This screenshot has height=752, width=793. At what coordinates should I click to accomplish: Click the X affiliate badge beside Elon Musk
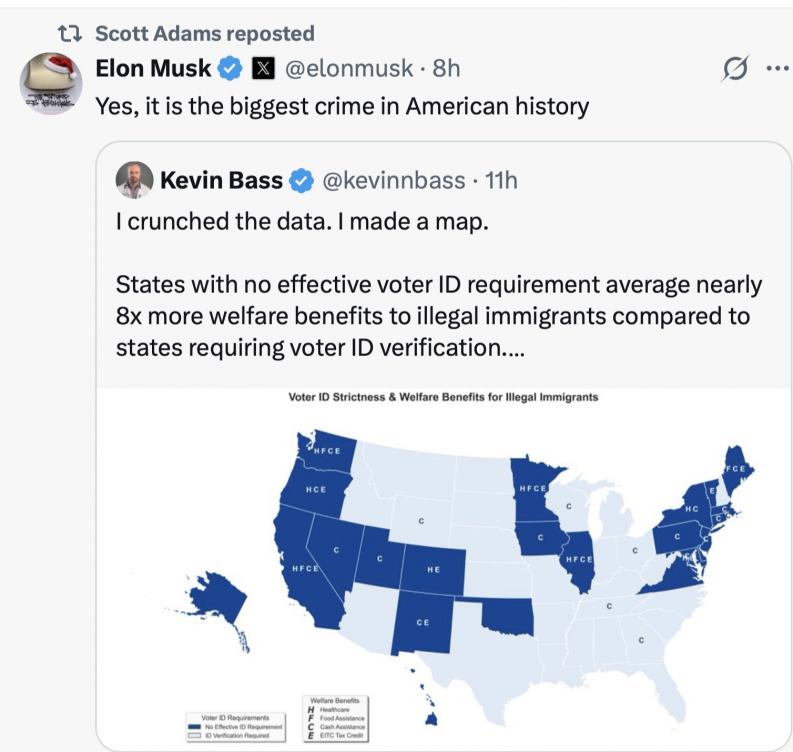tap(257, 69)
